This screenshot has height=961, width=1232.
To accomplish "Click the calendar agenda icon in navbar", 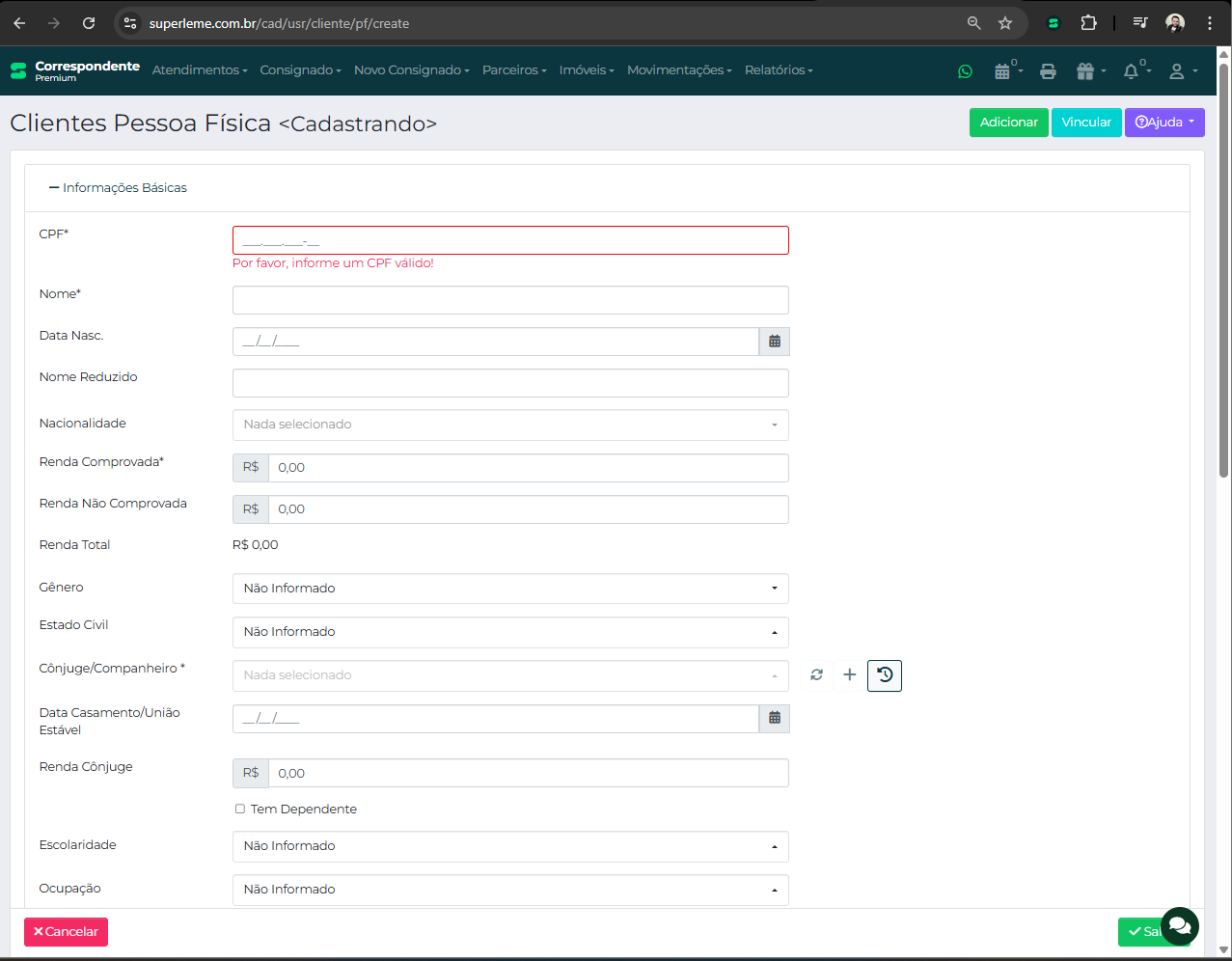I will [1003, 71].
